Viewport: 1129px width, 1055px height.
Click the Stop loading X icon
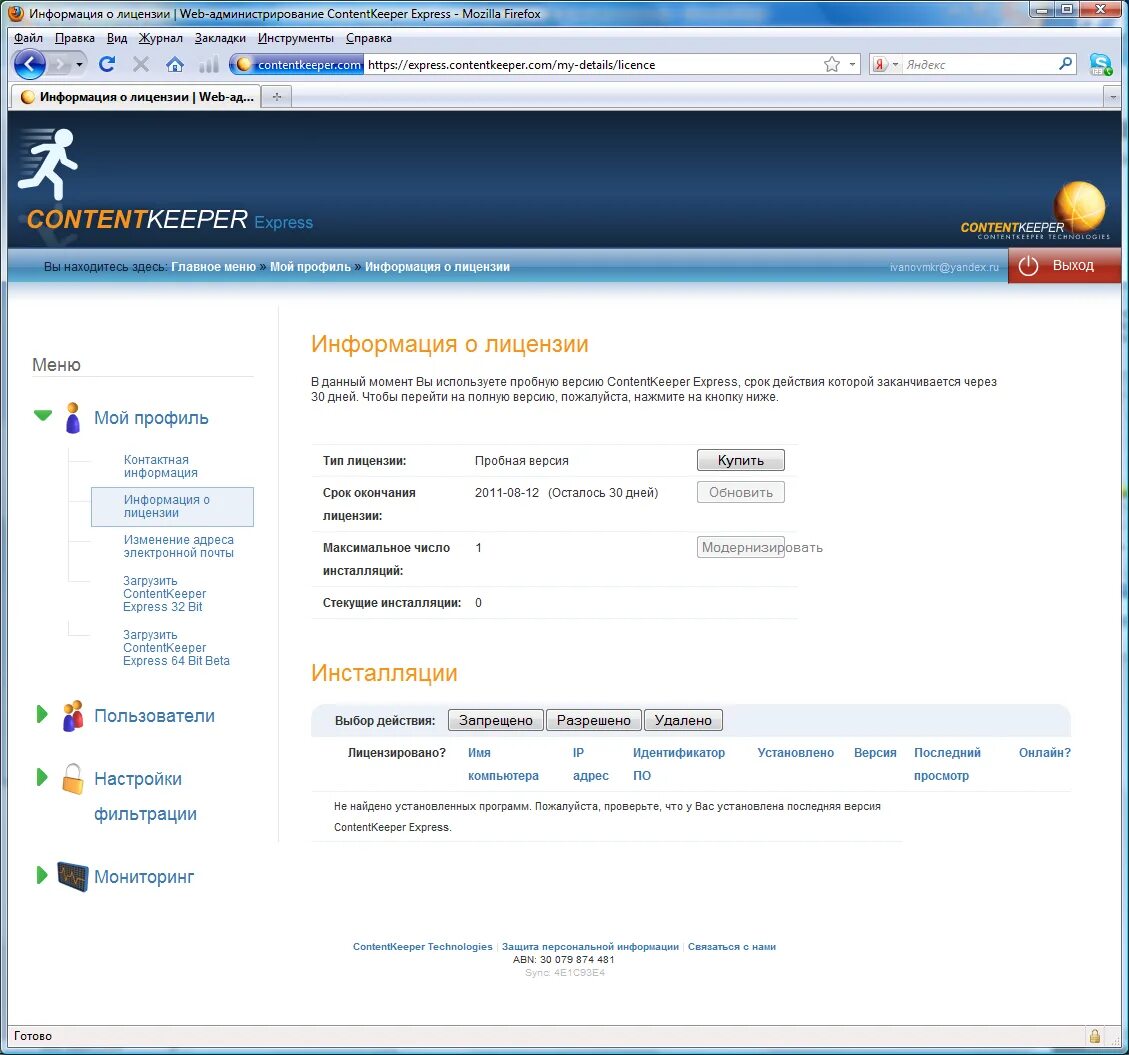(141, 65)
